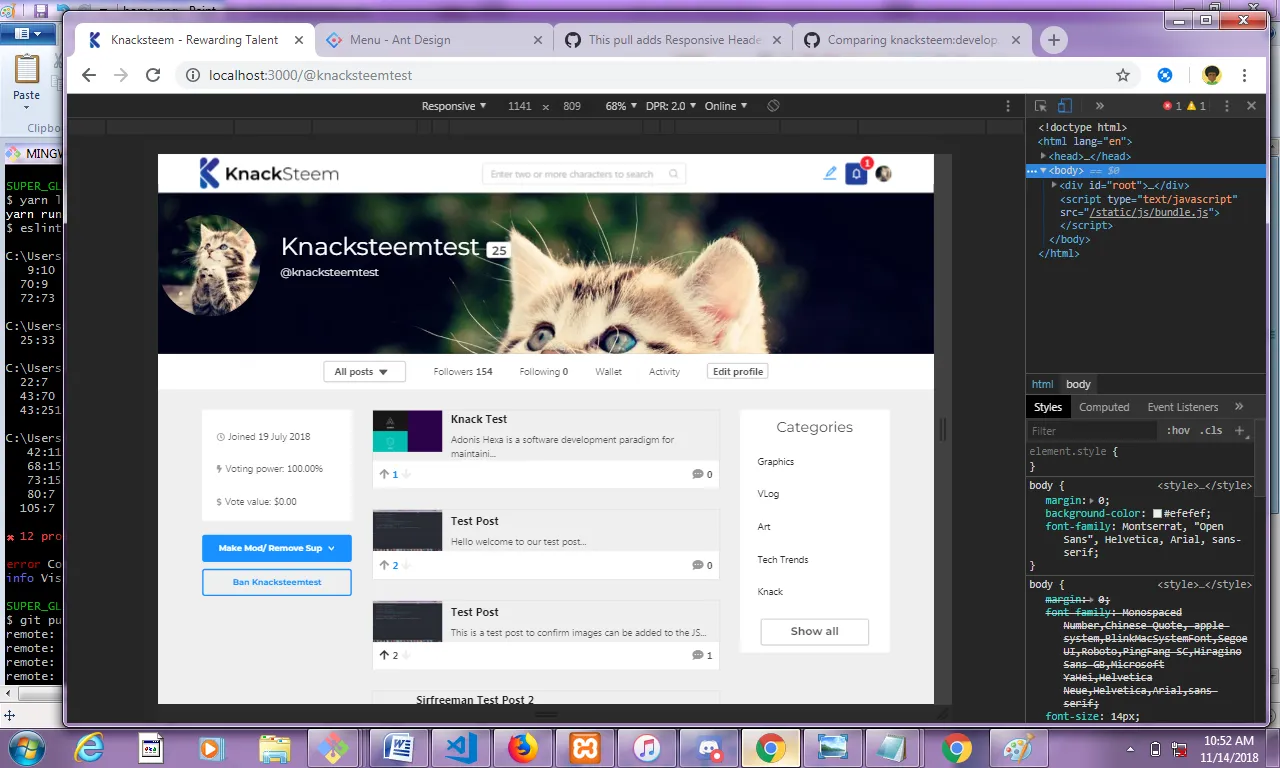Open the Chrome profile avatar
Viewport: 1280px width, 768px height.
pos(1211,75)
